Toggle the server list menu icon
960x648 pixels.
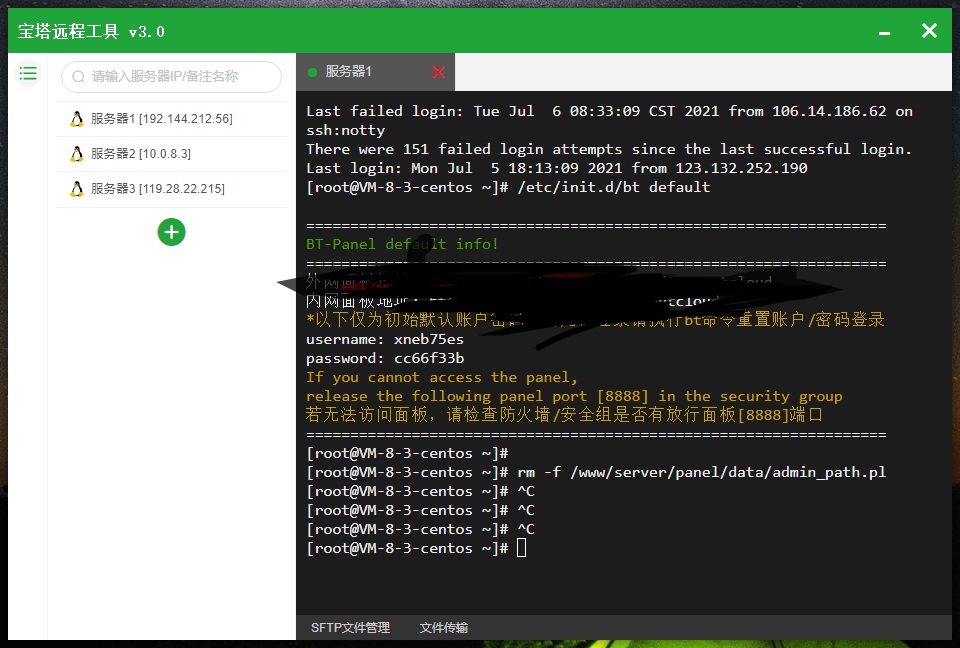(28, 74)
